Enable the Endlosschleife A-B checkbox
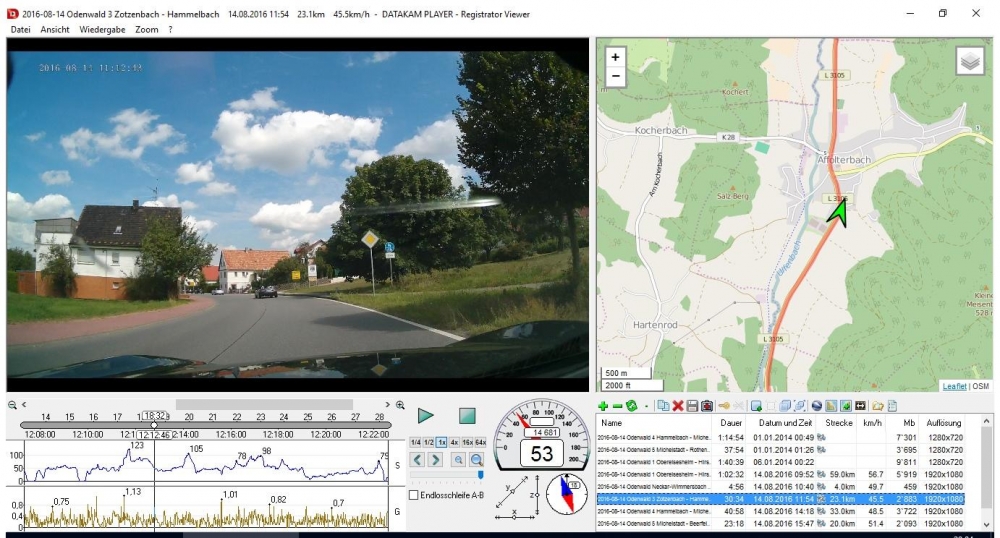Screen dimensions: 1000x538 [x=415, y=495]
